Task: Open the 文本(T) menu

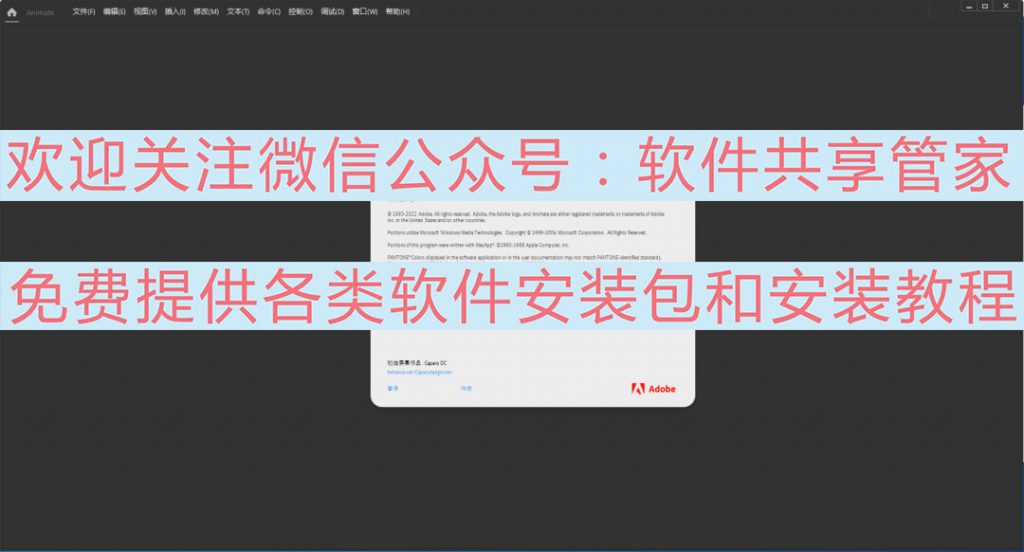Action: coord(238,12)
